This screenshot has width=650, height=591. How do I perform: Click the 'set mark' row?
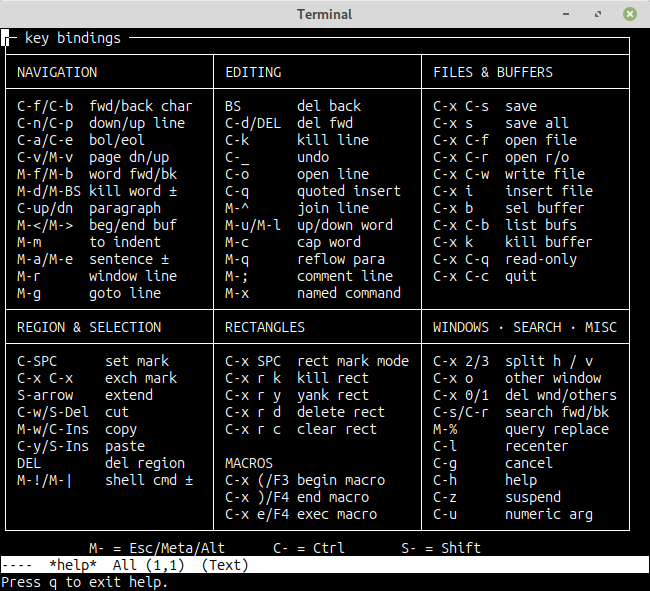(x=93, y=361)
